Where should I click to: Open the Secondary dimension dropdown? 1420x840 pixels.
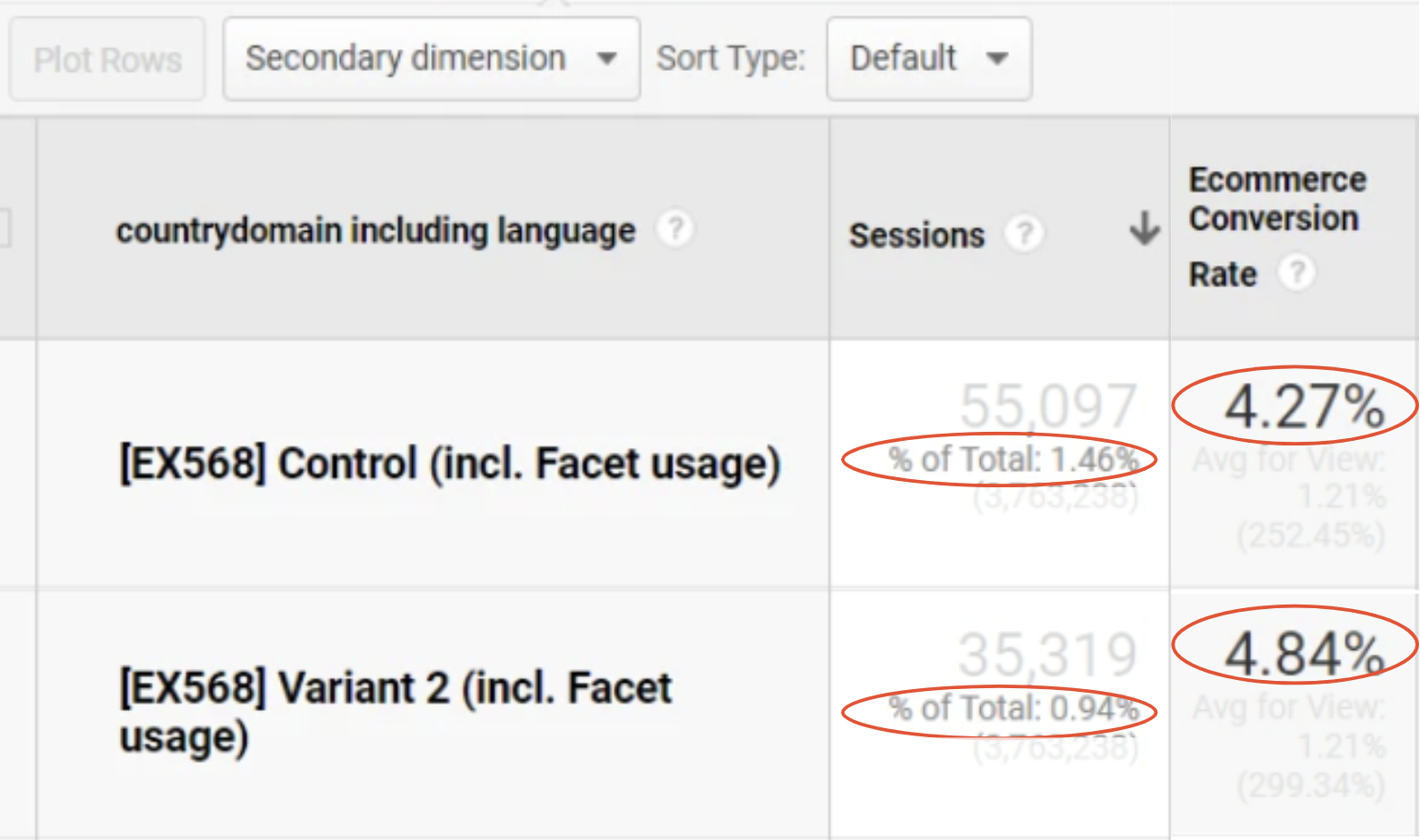pyautogui.click(x=431, y=59)
